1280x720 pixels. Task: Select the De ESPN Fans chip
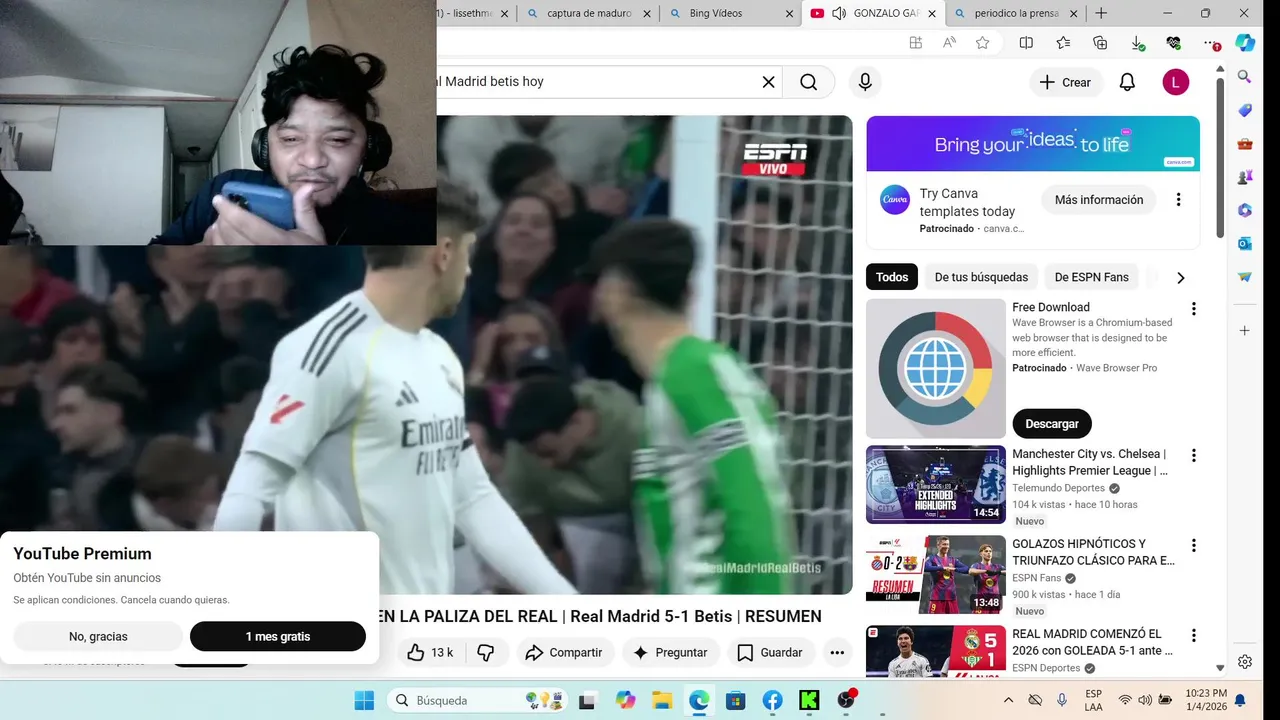pos(1091,277)
